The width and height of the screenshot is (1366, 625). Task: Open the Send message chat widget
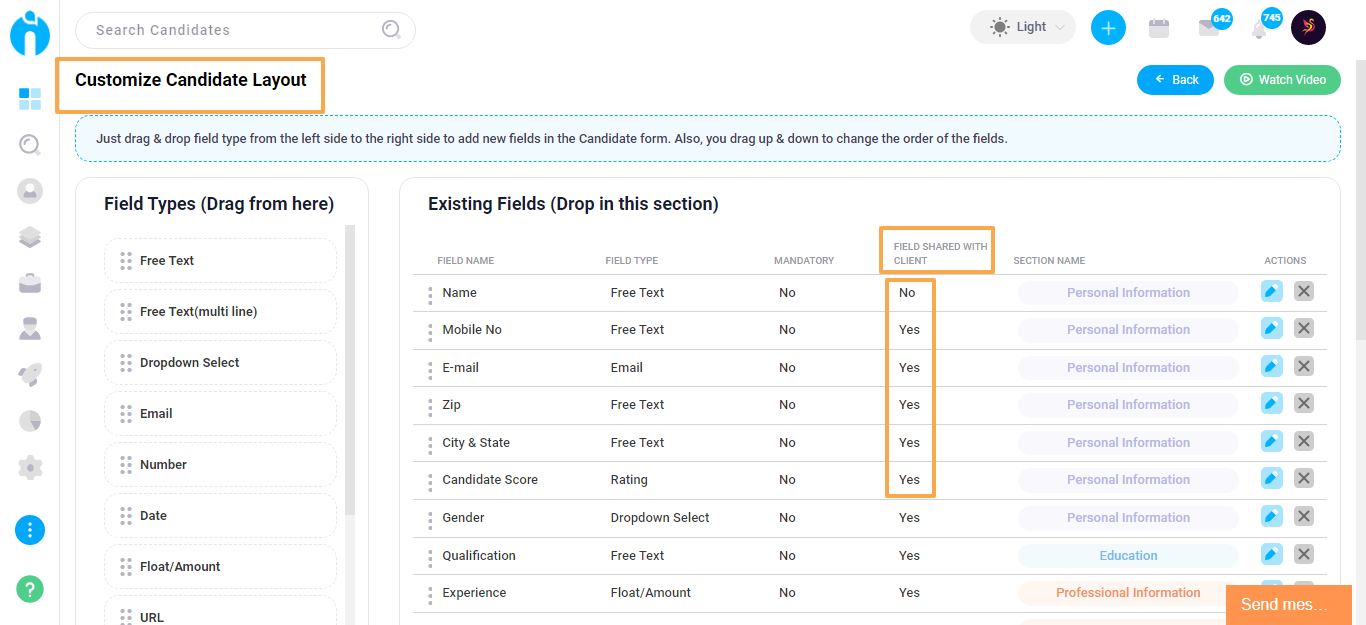(x=1288, y=604)
